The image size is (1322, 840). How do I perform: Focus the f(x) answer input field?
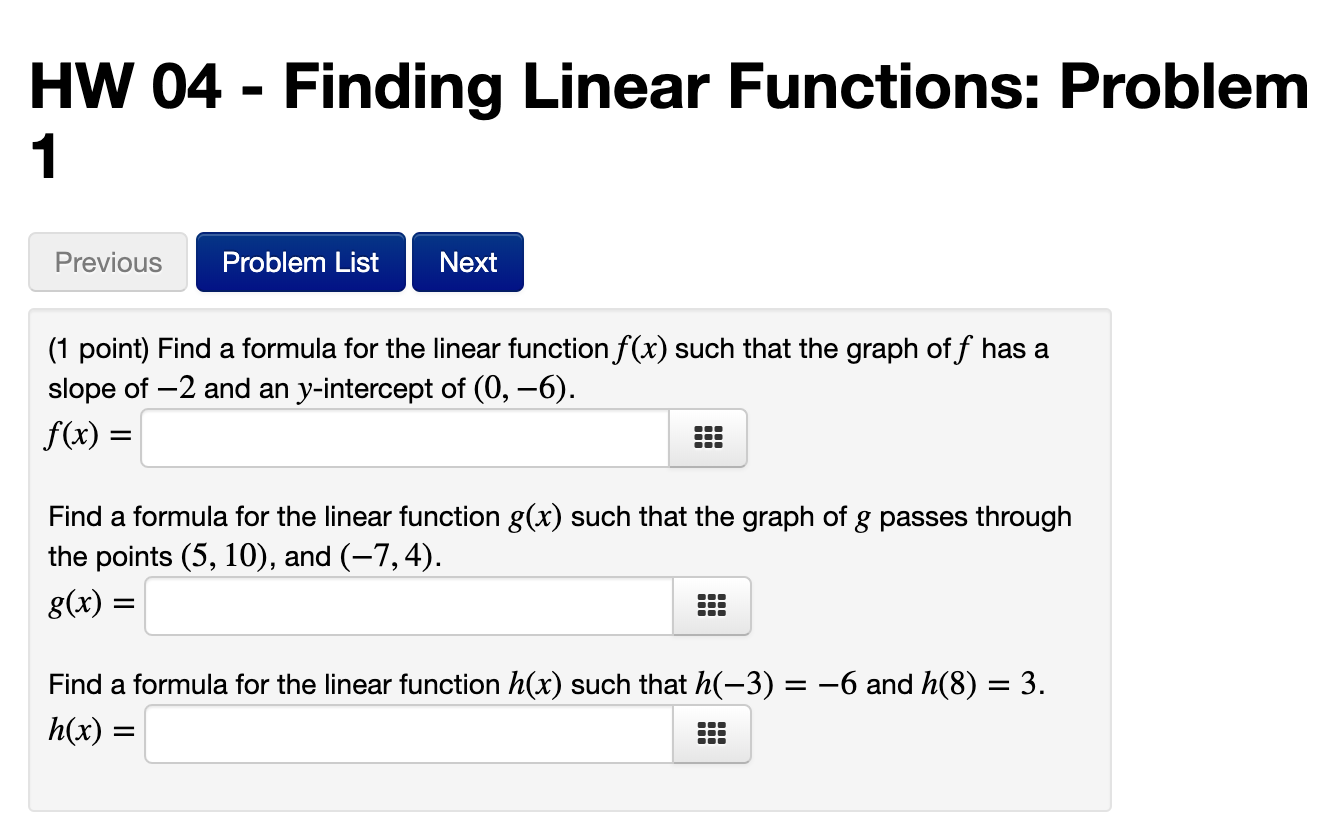[x=405, y=438]
